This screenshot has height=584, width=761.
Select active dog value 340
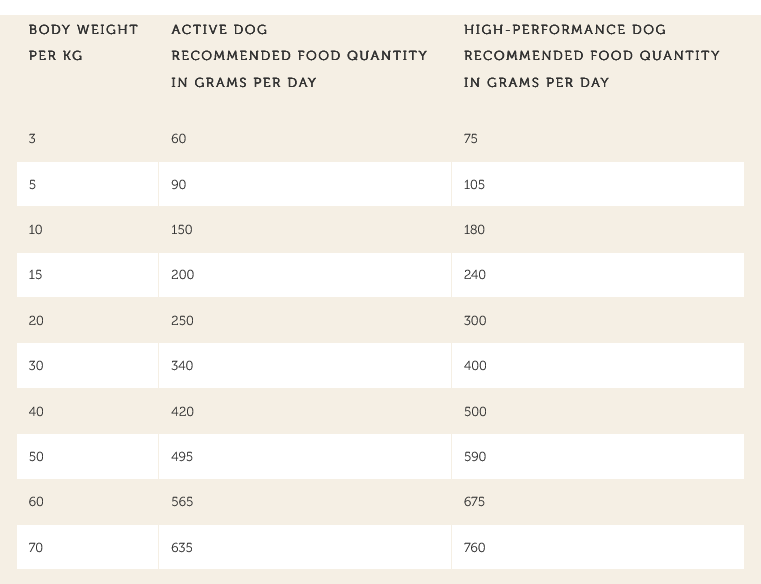(x=182, y=366)
